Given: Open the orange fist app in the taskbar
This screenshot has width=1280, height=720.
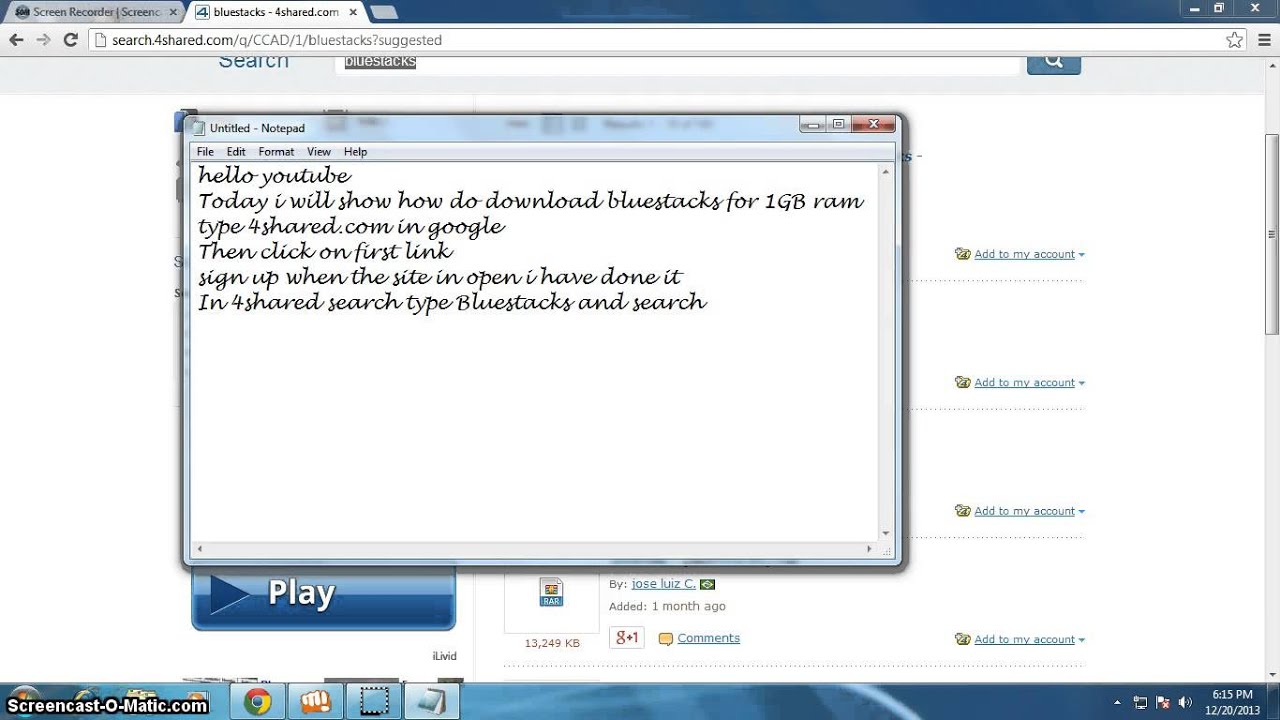Looking at the screenshot, I should click(x=316, y=702).
